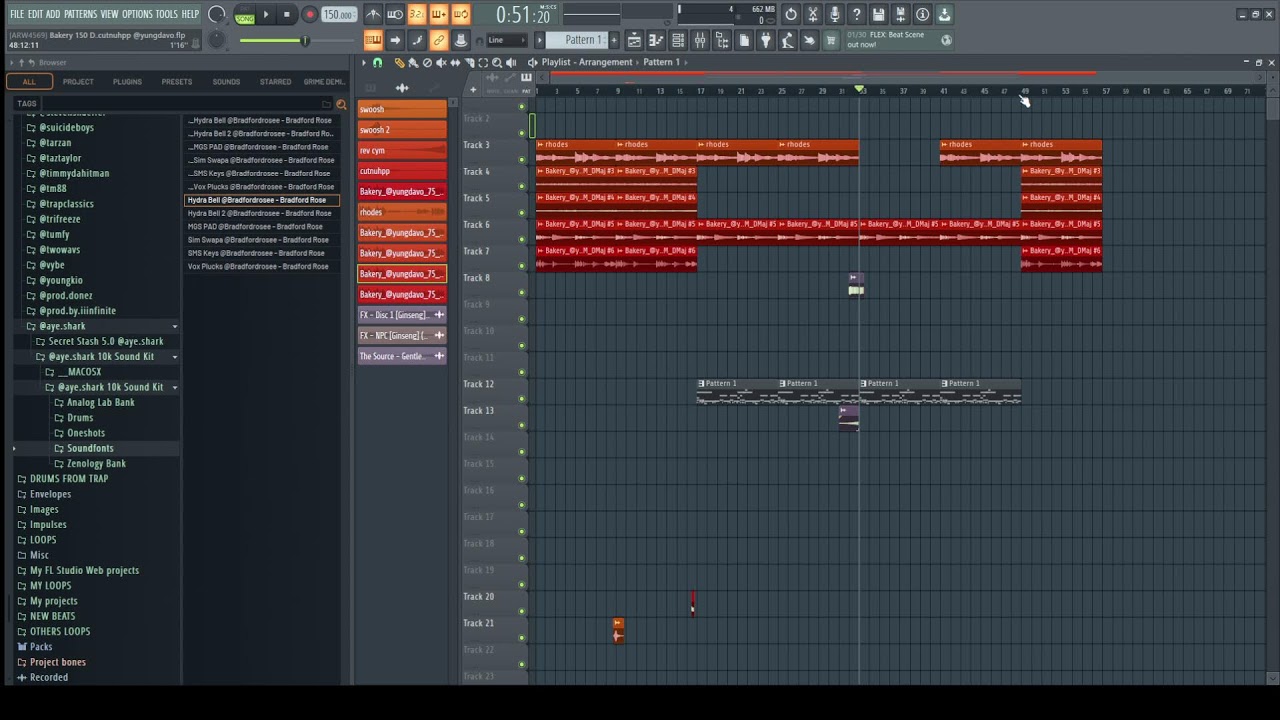1280x720 pixels.
Task: Open the PATTERNS menu
Action: click(80, 14)
